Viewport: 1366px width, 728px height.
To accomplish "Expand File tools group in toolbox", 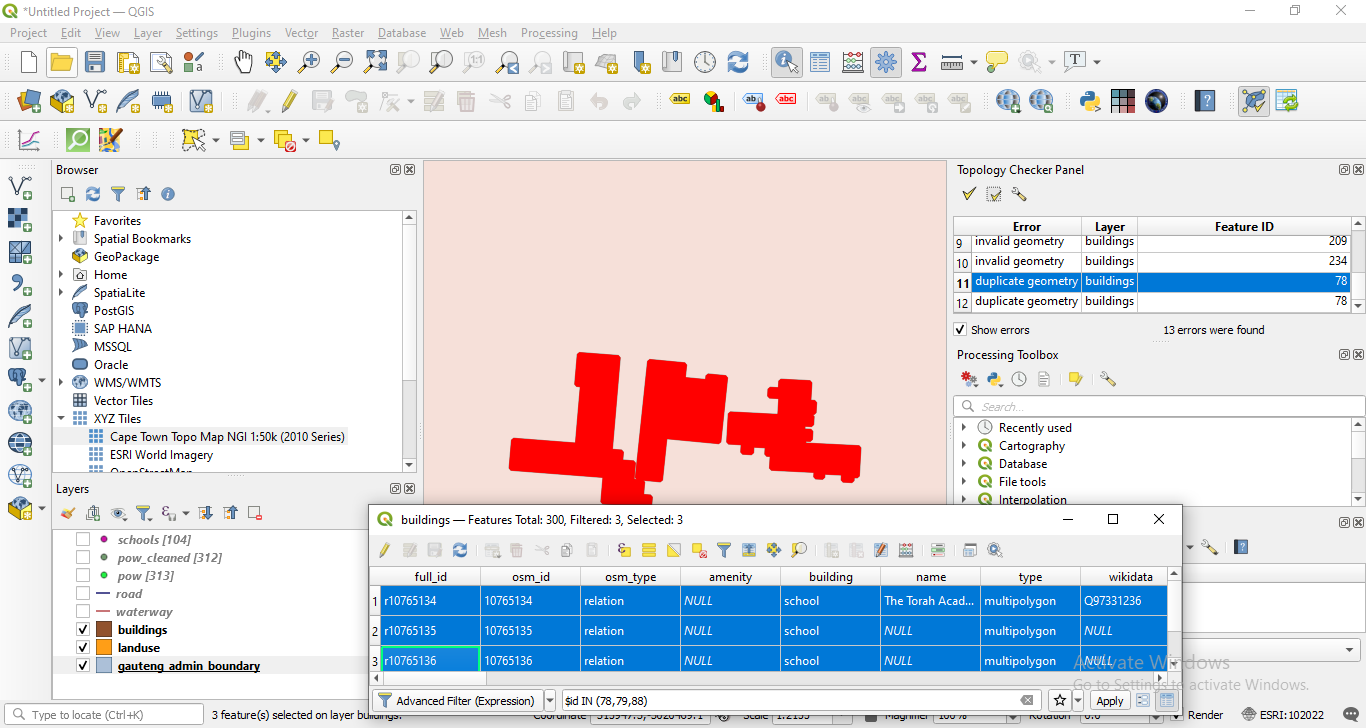I will [964, 482].
